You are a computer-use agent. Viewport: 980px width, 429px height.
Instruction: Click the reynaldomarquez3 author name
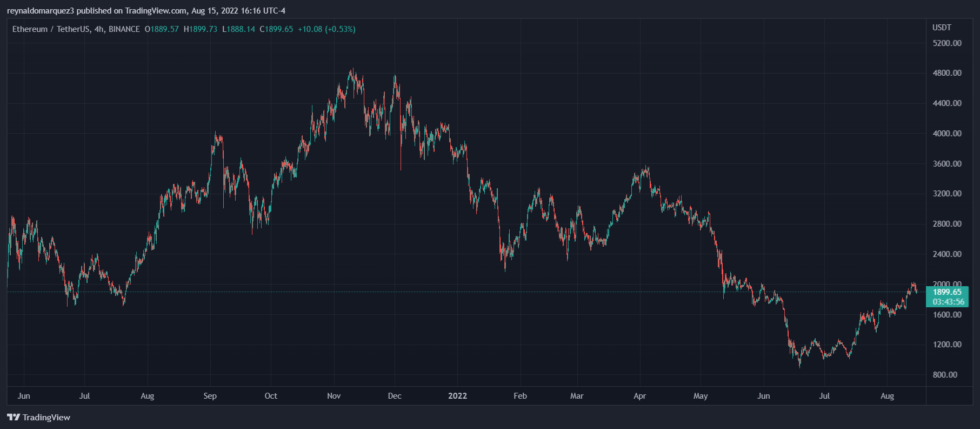(x=38, y=10)
